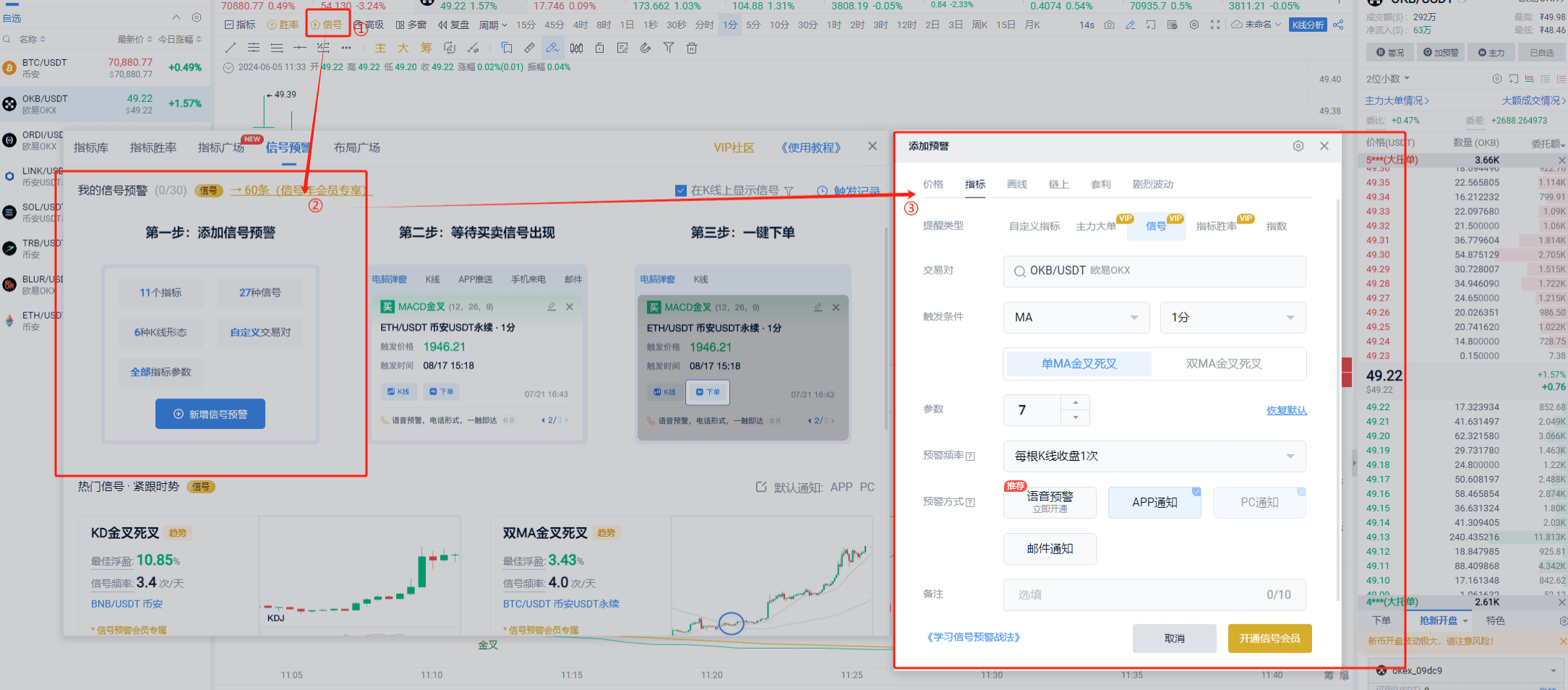Click the share icon beside K线分析
This screenshot has height=690, width=1568.
click(1338, 25)
